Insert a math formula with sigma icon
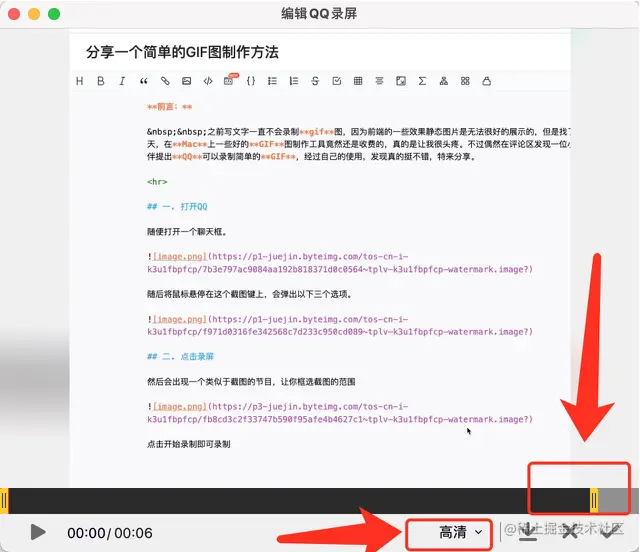Viewport: 640px width, 552px height. pyautogui.click(x=422, y=81)
